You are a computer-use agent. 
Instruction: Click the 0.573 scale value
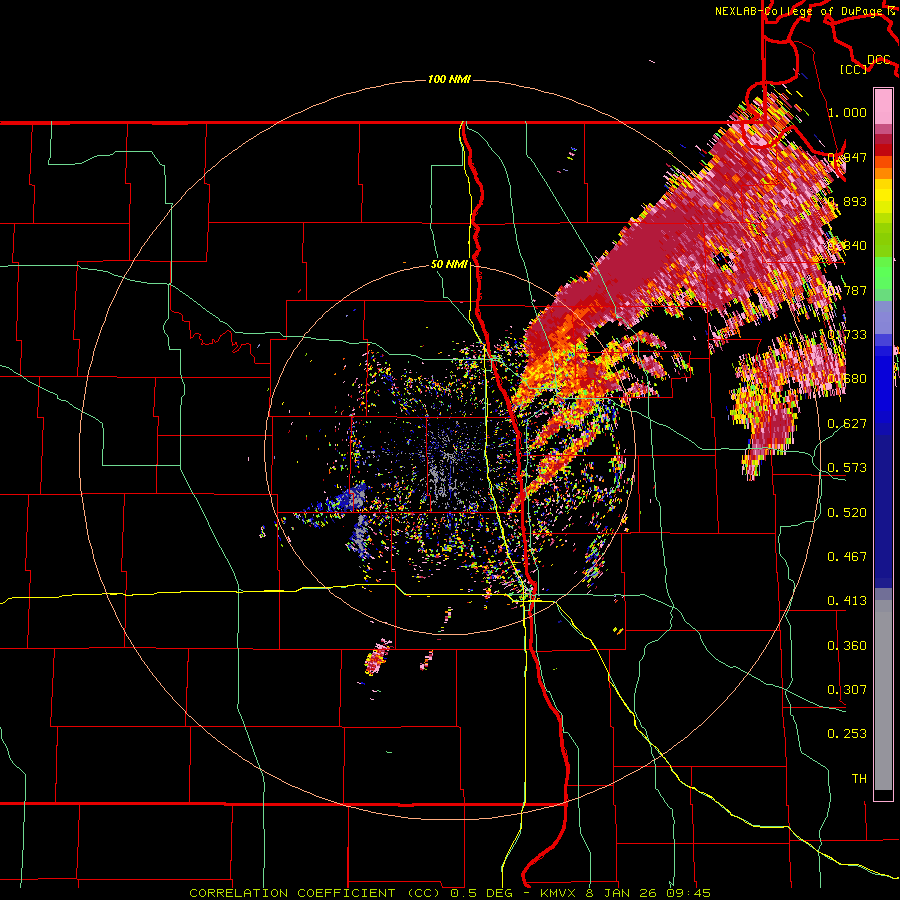click(847, 468)
